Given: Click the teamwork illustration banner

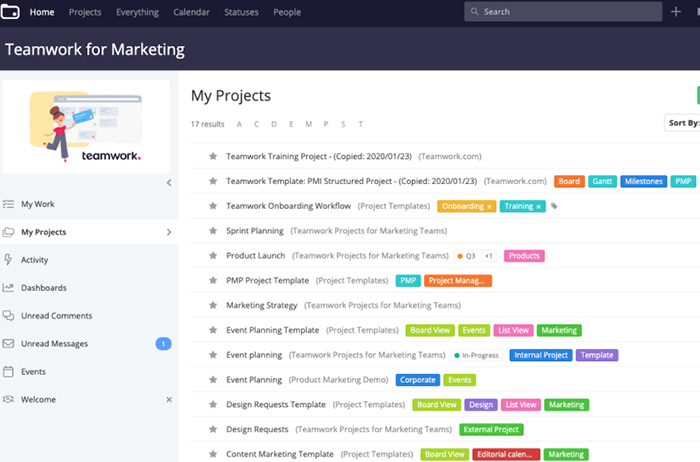Looking at the screenshot, I should (86, 127).
